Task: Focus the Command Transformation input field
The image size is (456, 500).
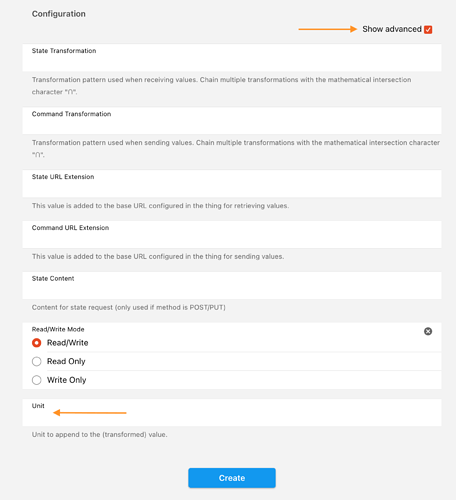Action: [232, 121]
